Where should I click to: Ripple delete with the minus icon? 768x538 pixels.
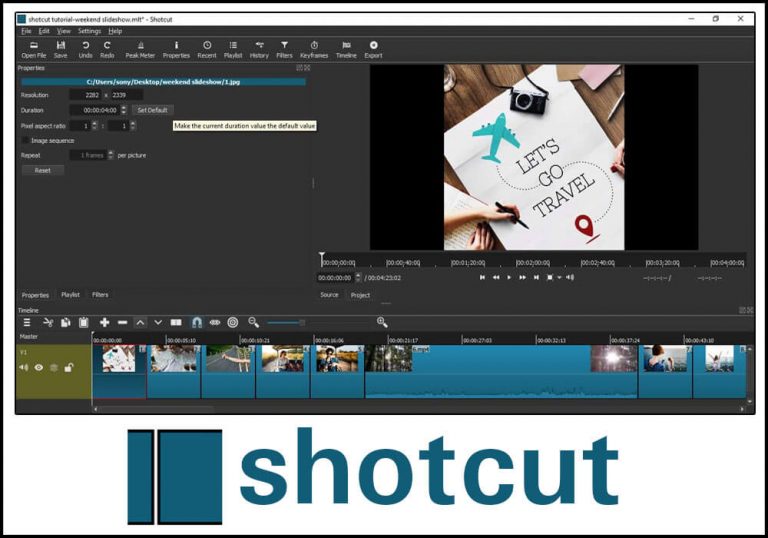(122, 322)
